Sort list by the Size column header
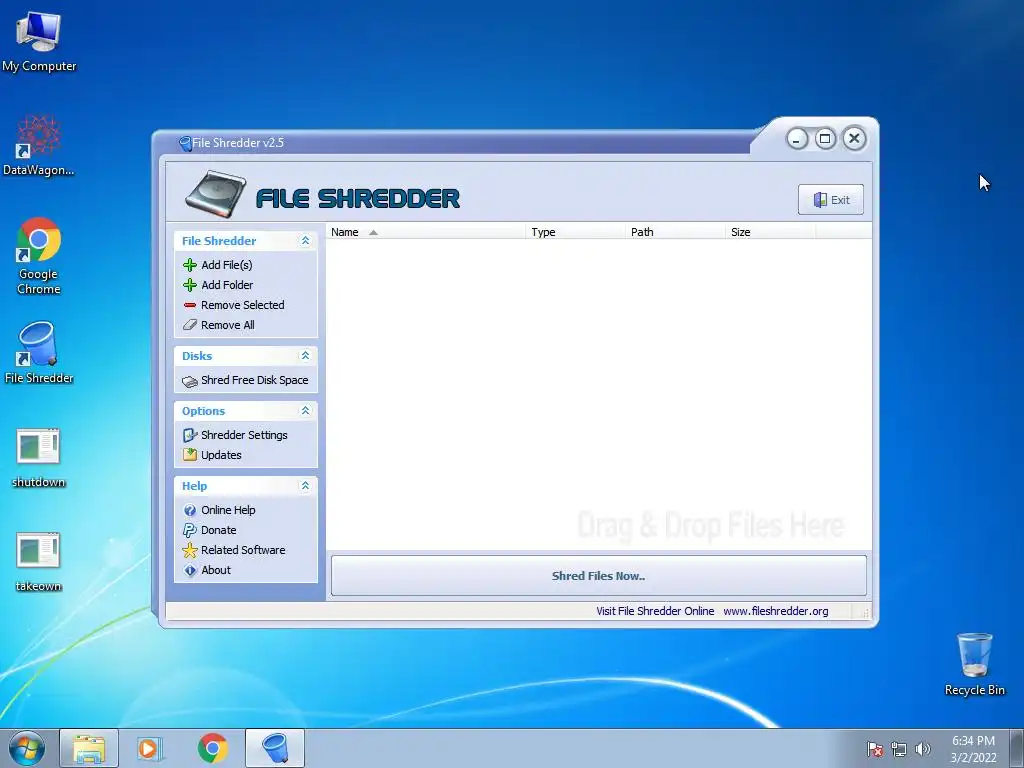Screen dimensions: 1024x768 point(770,232)
